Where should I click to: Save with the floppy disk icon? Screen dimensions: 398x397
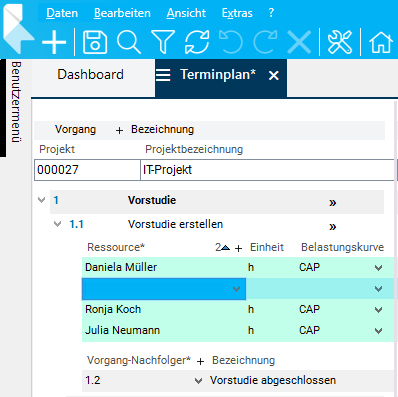point(95,42)
